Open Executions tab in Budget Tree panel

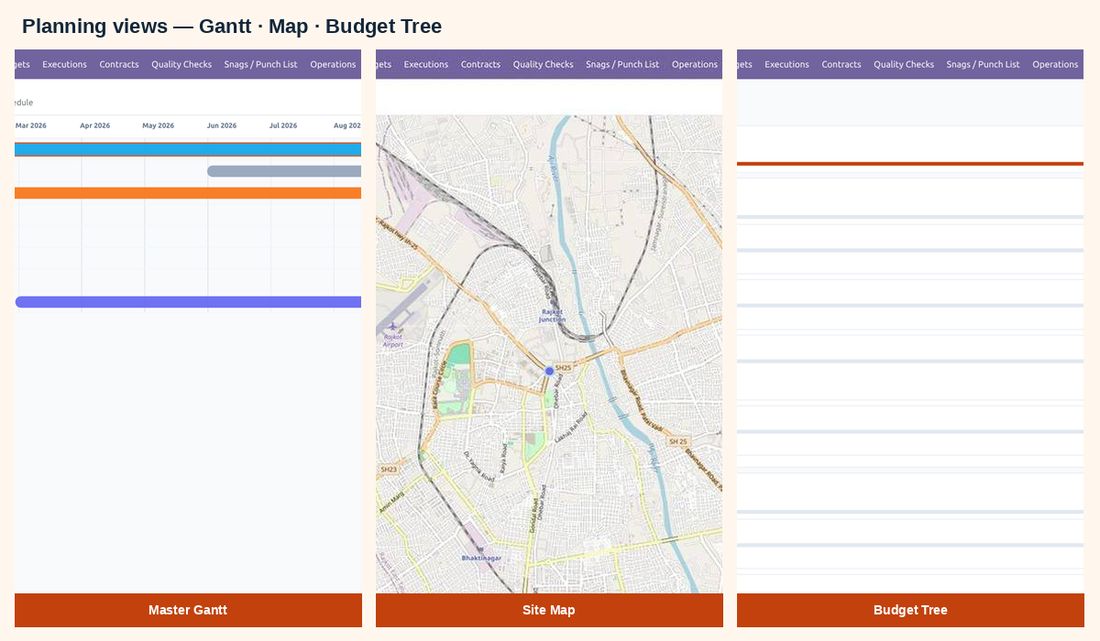pyautogui.click(x=786, y=64)
